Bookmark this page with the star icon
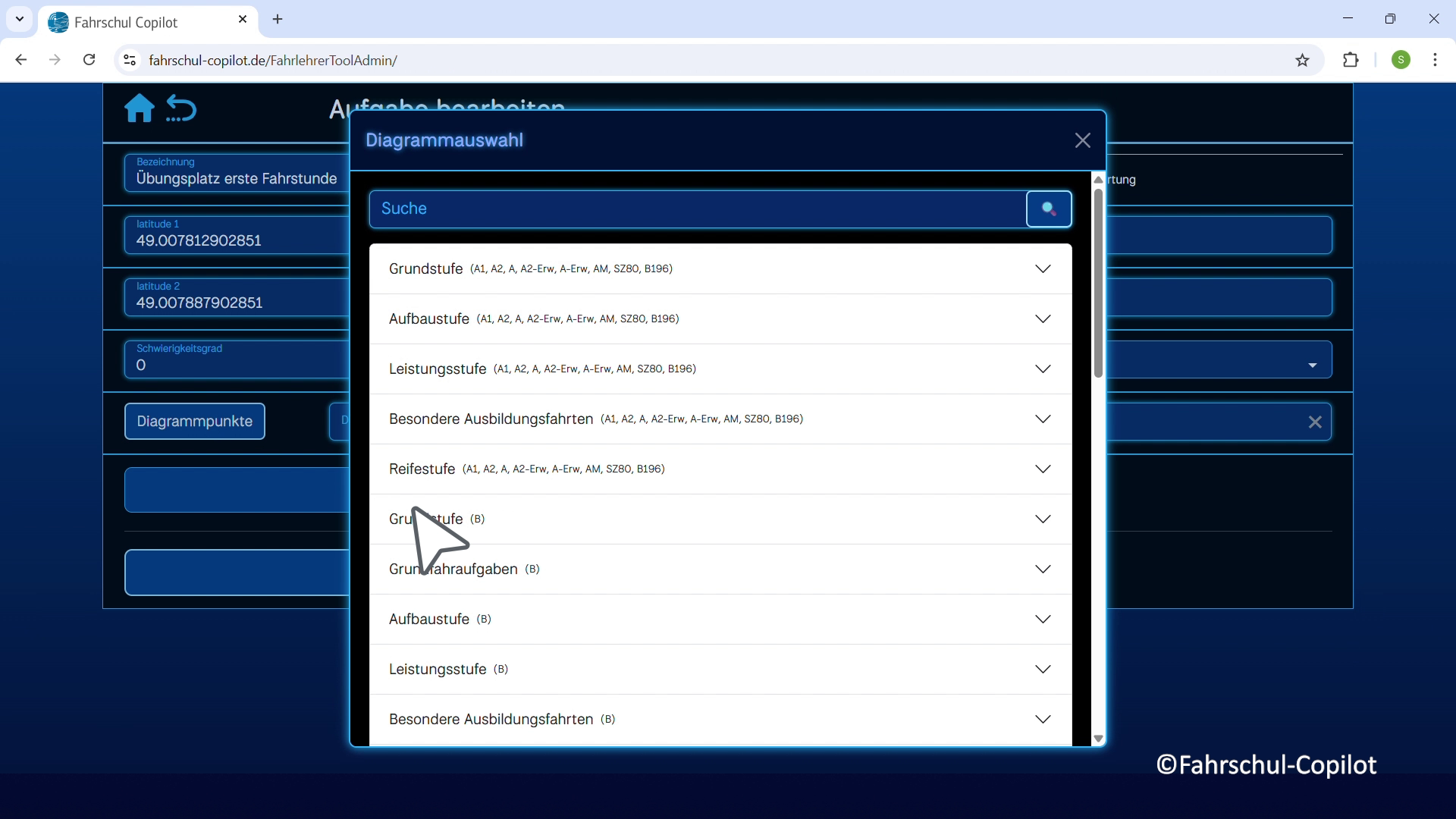This screenshot has width=1456, height=819. point(1302,60)
